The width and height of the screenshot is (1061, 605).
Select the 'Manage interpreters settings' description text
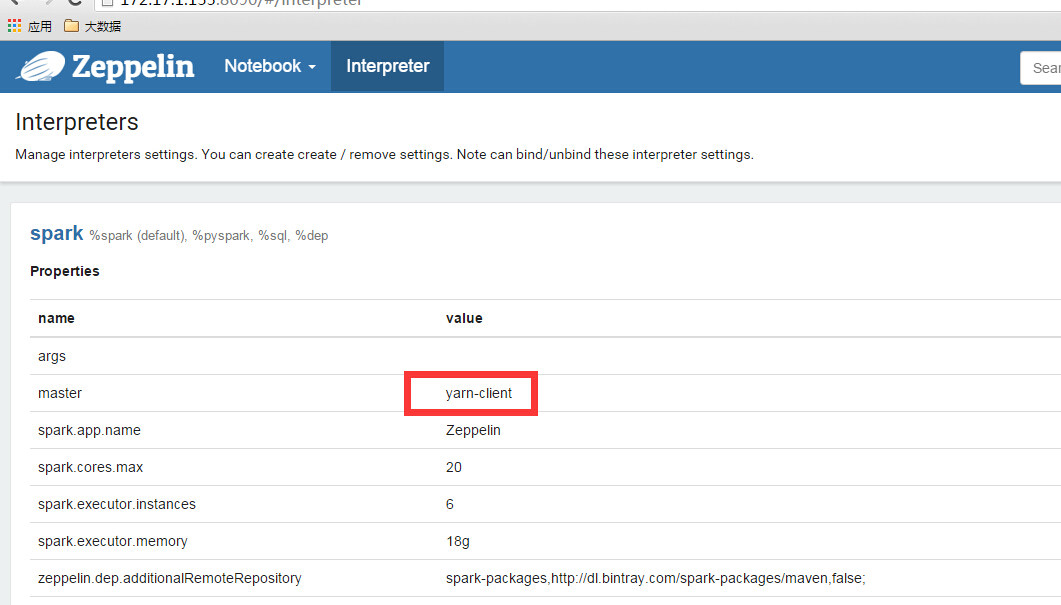point(384,154)
